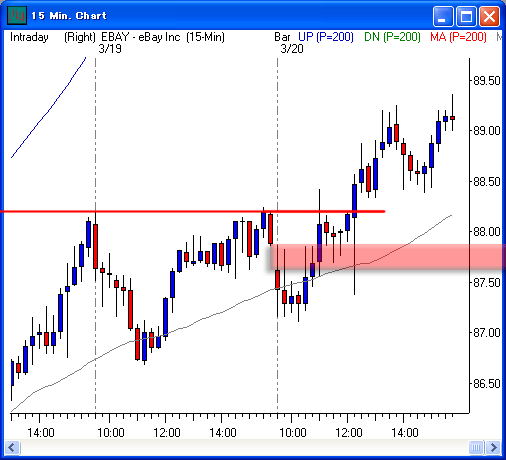
Task: Click the pink shaded support zone rectangle
Action: click(x=387, y=257)
